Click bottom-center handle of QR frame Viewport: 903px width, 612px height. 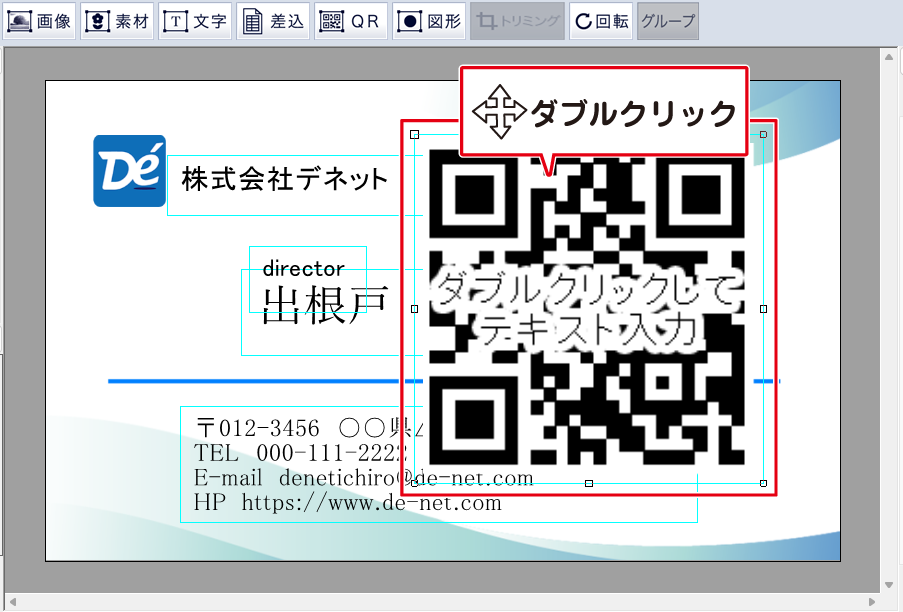coord(589,484)
